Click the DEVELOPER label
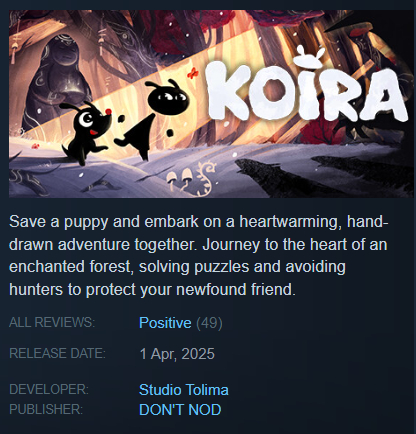Screen dimensions: 416x434 tap(49, 389)
